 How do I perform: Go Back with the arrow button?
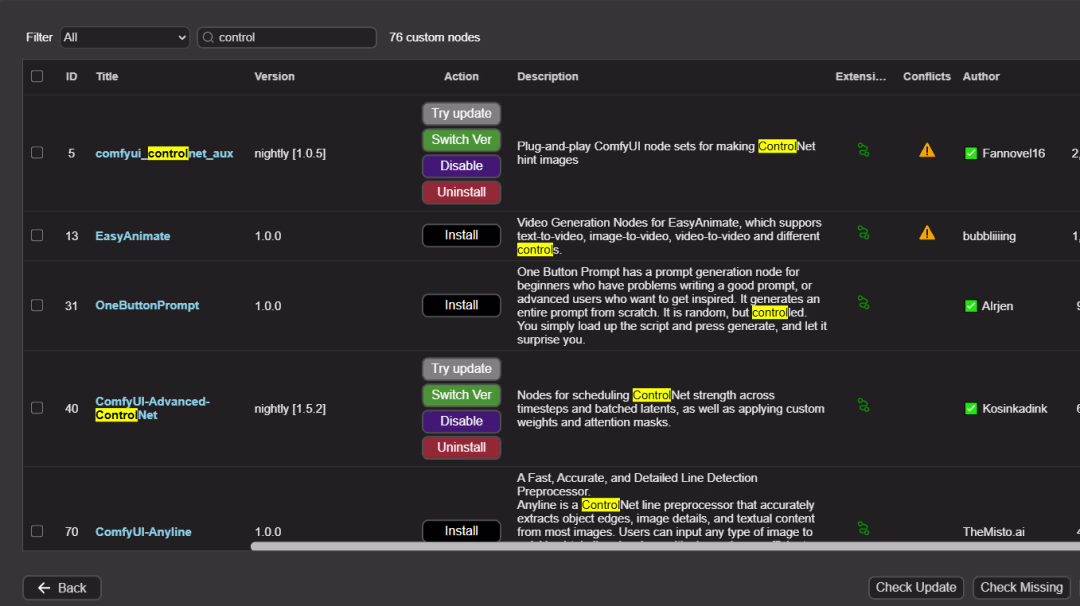tap(62, 587)
